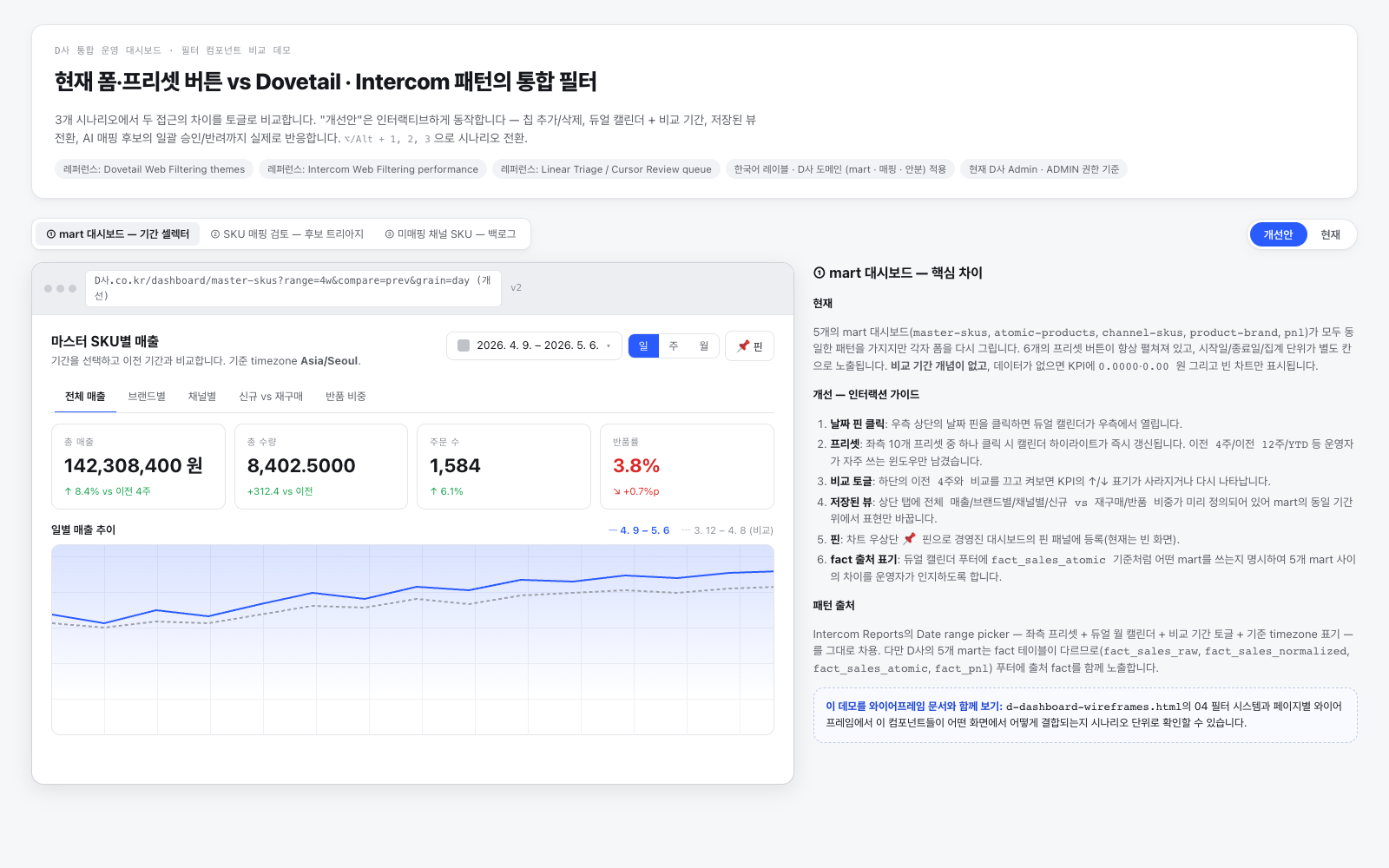
Task: Click '↑ 6.1%' delta under 주문 수
Action: 446,491
